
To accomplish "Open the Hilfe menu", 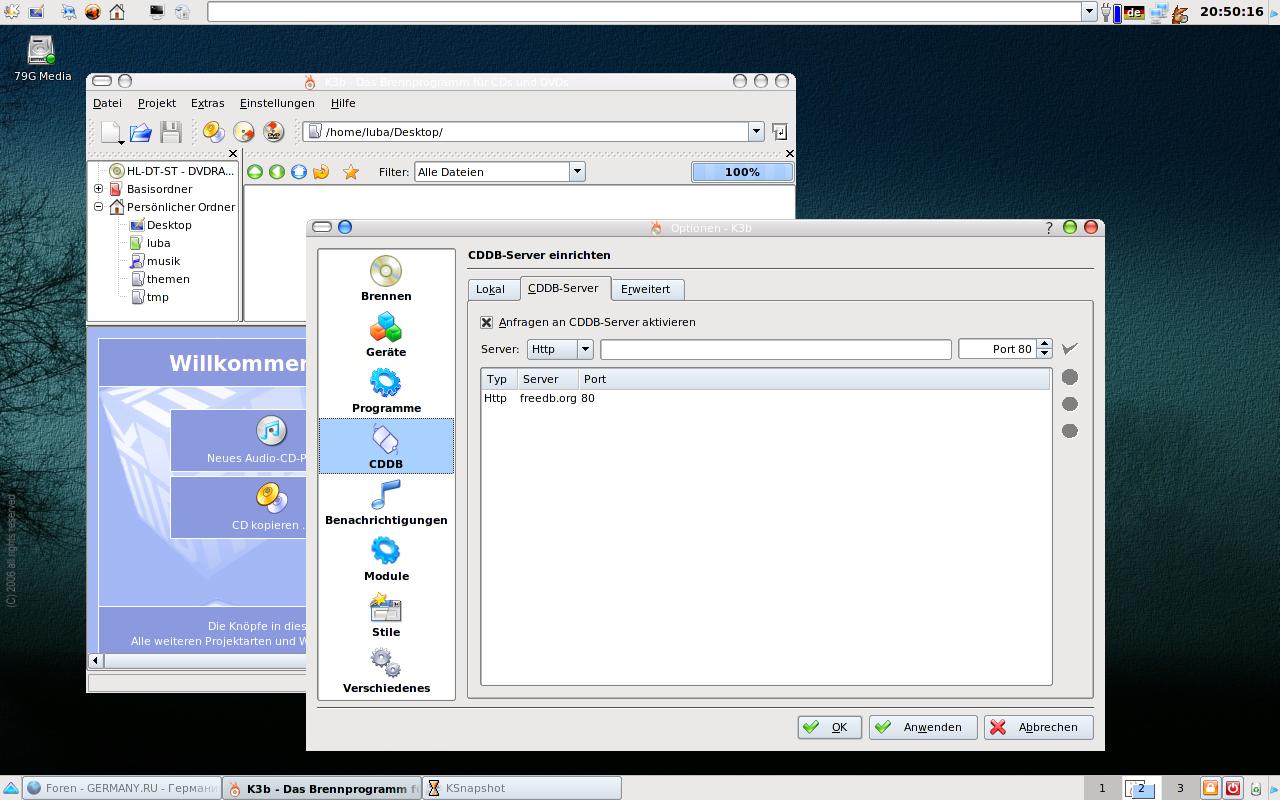I will pyautogui.click(x=343, y=103).
